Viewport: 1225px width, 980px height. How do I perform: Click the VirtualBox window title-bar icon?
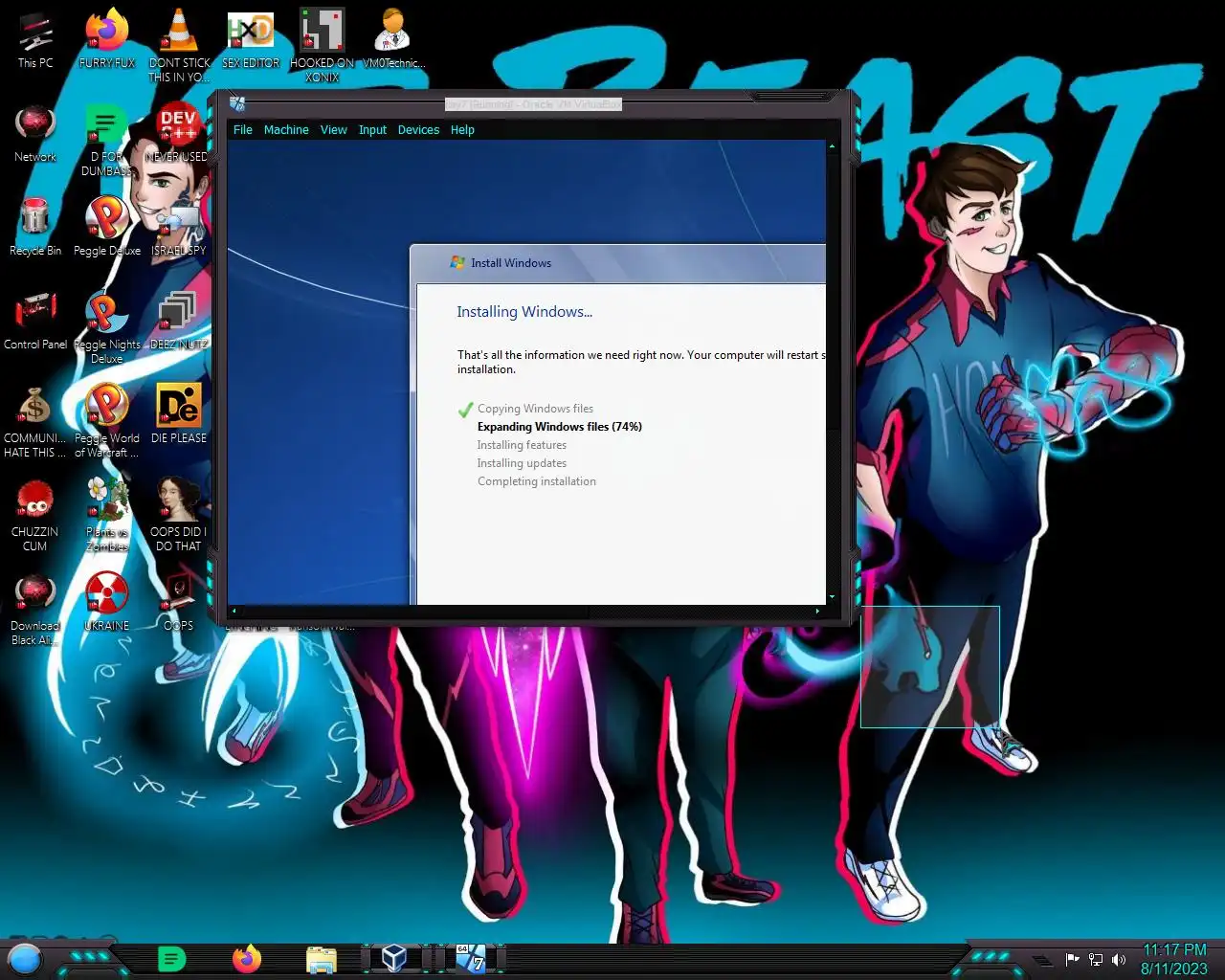point(237,104)
